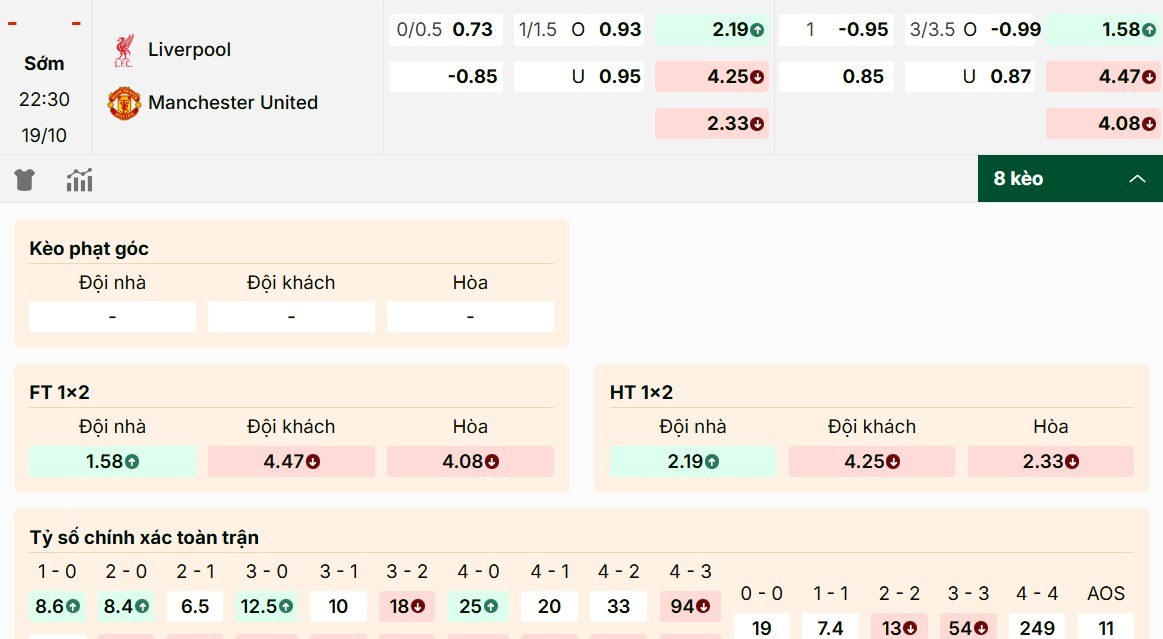Click correct score 1-0 odds 8.6
The height and width of the screenshot is (639, 1163).
coord(57,606)
